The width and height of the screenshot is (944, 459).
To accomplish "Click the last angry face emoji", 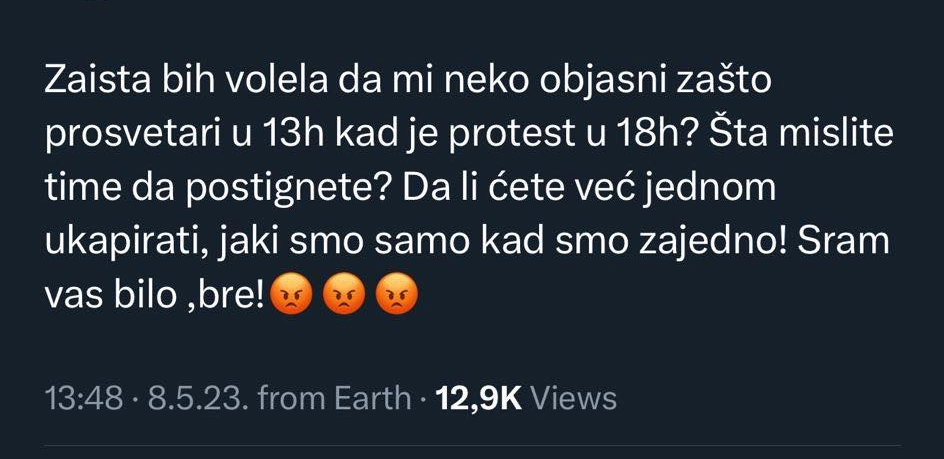I will click(x=395, y=296).
